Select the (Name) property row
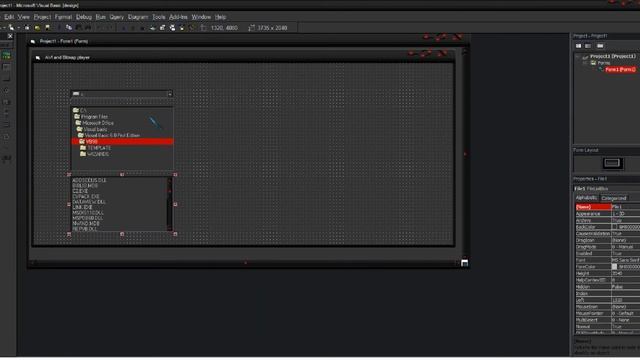Image resolution: width=640 pixels, height=360 pixels. coord(607,207)
